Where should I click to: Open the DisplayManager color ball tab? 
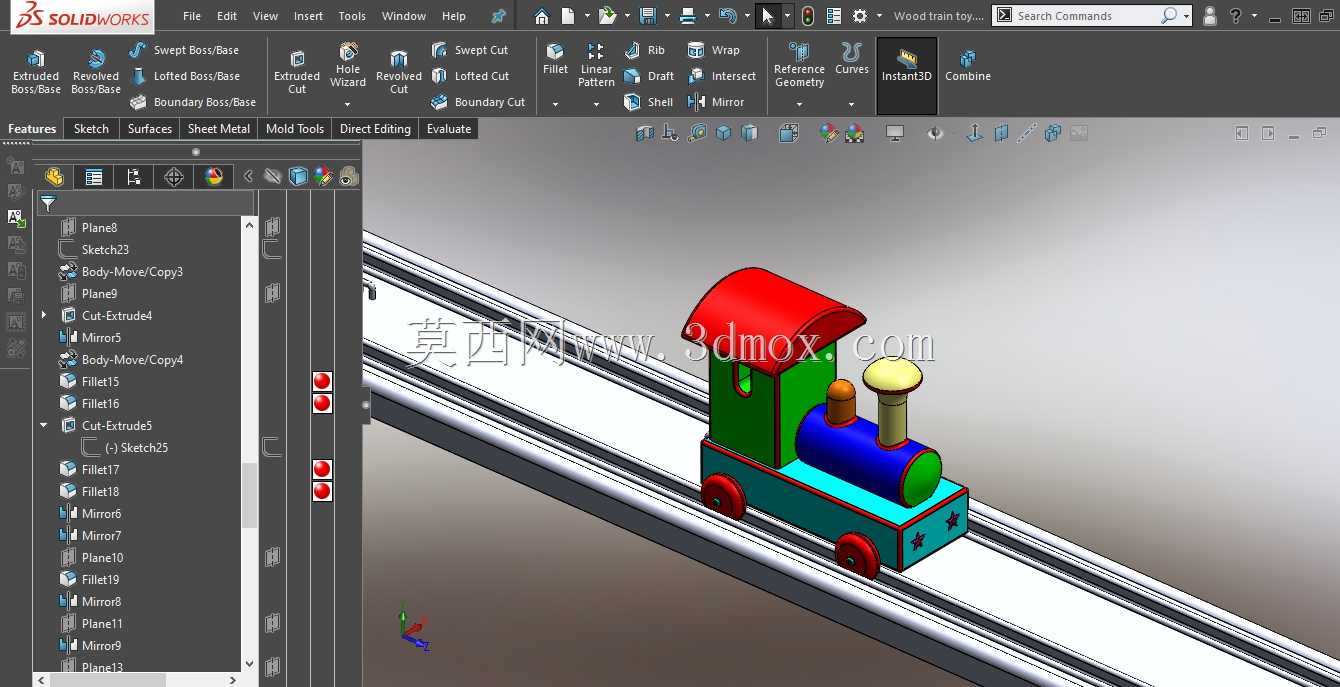[214, 177]
